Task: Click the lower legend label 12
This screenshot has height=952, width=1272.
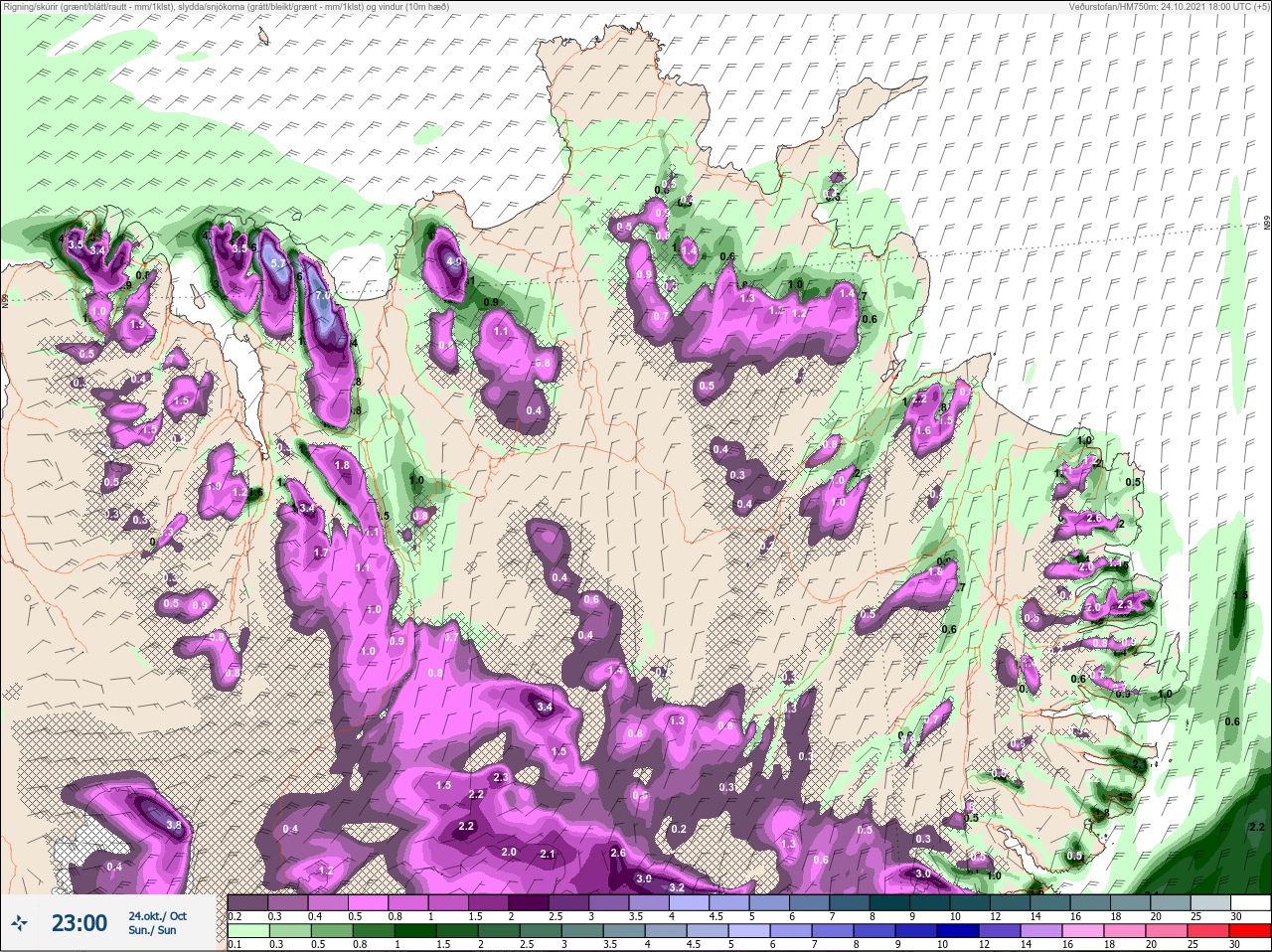Action: click(x=984, y=945)
